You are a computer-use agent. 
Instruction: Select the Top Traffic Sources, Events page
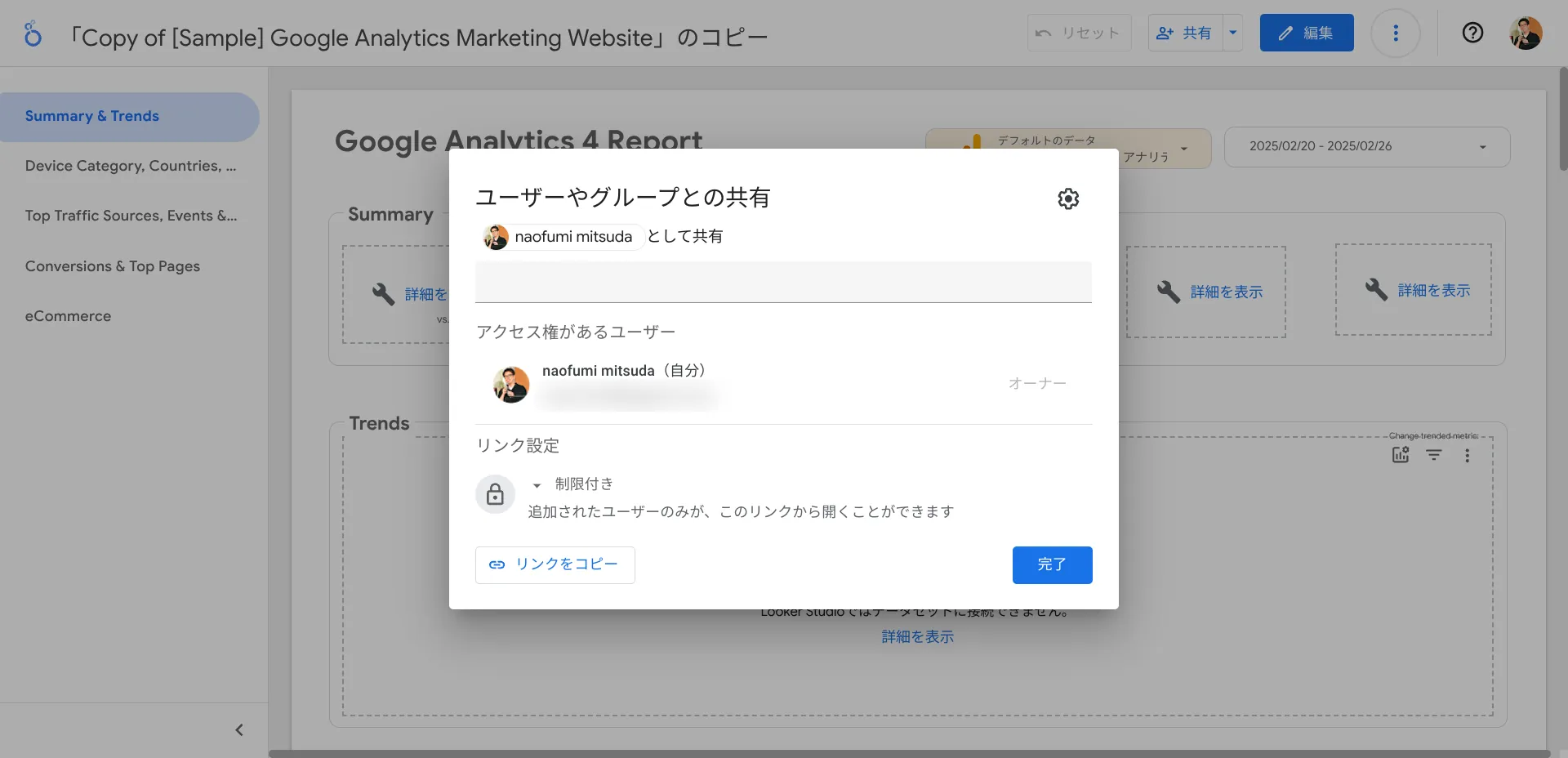pos(131,216)
